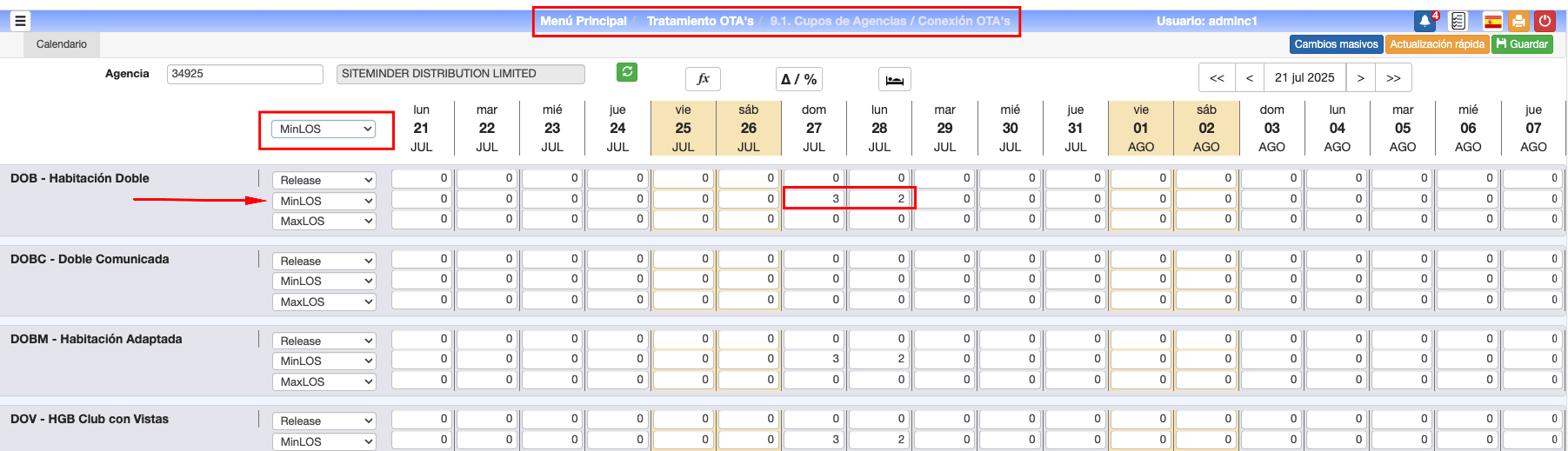Screen dimensions: 1568x451
Task: Expand the DOB Release dropdown
Action: [x=325, y=180]
